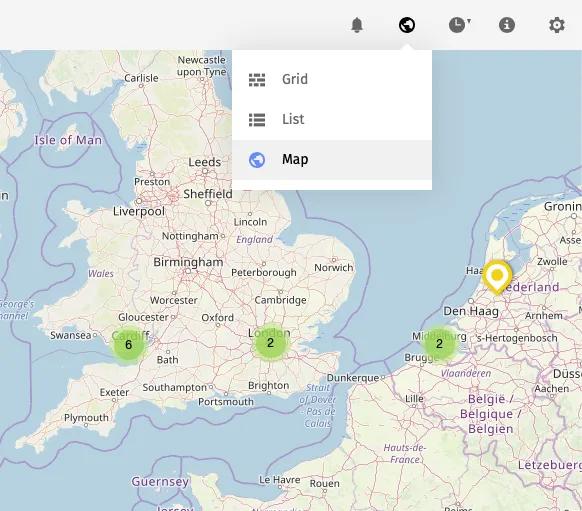
Task: Click the Exeter map label
Action: click(114, 392)
